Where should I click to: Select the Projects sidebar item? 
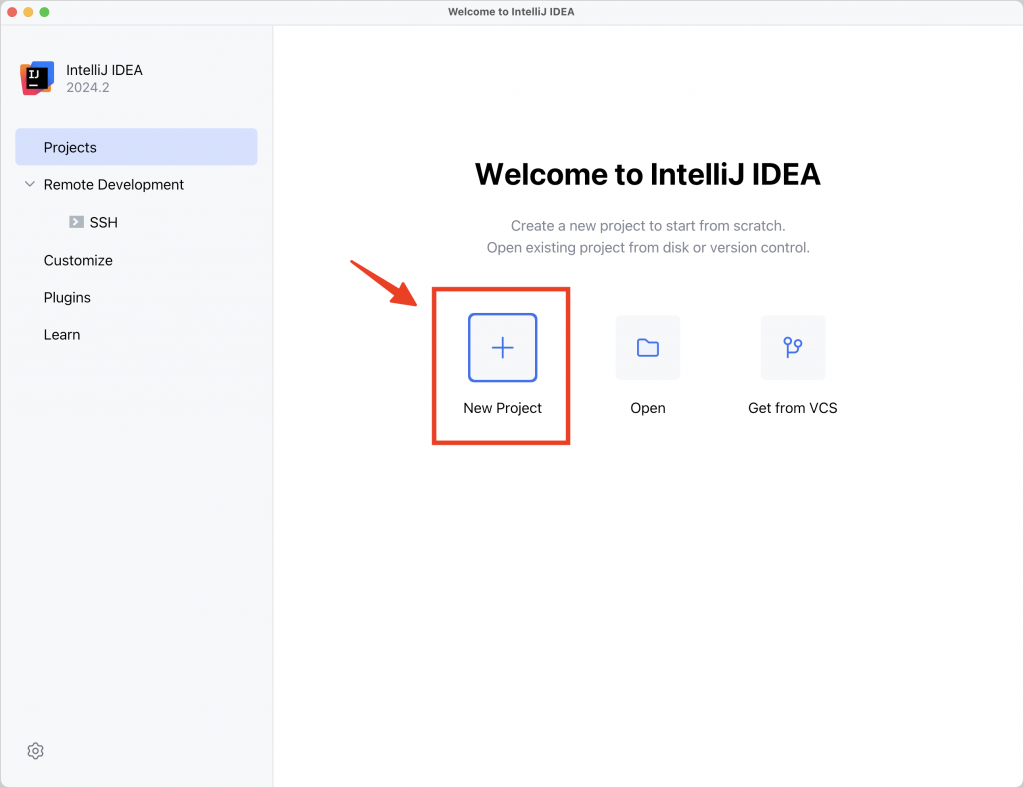click(x=136, y=147)
